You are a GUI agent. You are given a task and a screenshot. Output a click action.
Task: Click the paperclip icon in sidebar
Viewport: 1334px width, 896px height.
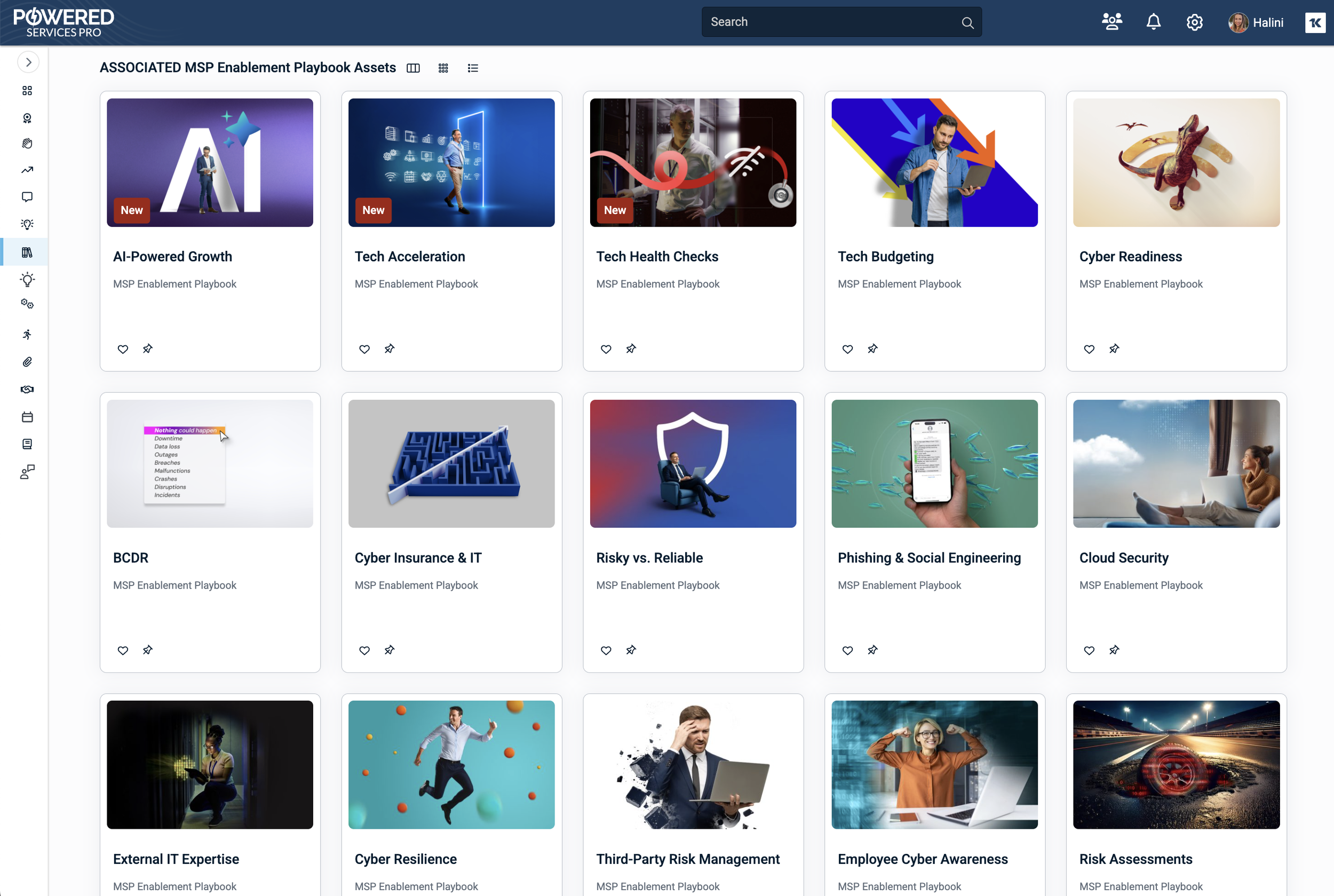pos(27,362)
